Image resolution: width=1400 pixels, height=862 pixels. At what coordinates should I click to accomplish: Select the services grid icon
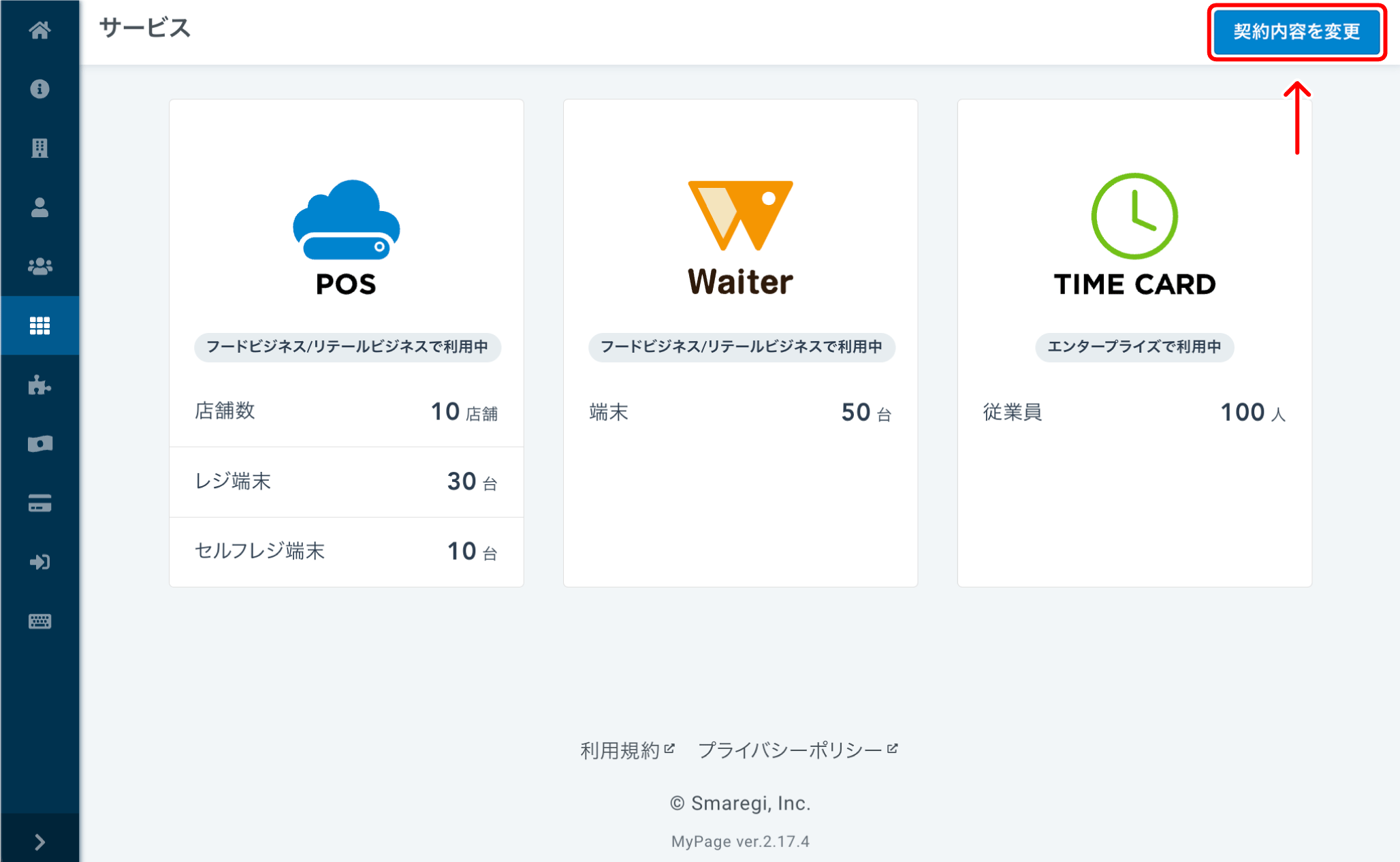coord(39,325)
